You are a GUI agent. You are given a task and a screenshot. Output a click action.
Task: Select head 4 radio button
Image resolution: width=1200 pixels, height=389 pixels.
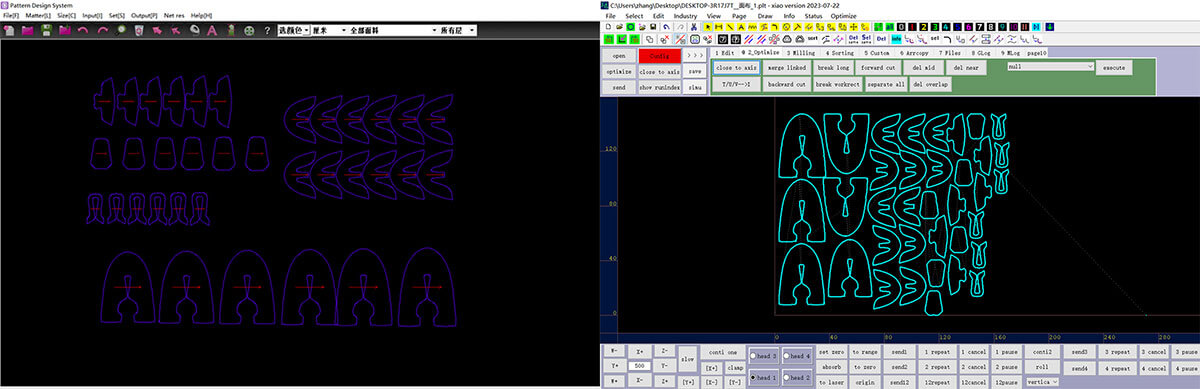pyautogui.click(x=797, y=356)
